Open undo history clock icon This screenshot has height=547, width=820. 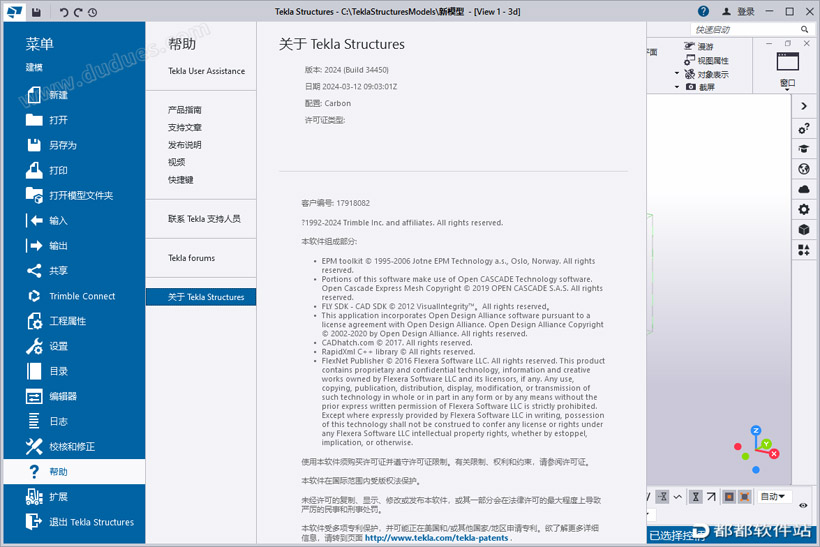pyautogui.click(x=93, y=12)
